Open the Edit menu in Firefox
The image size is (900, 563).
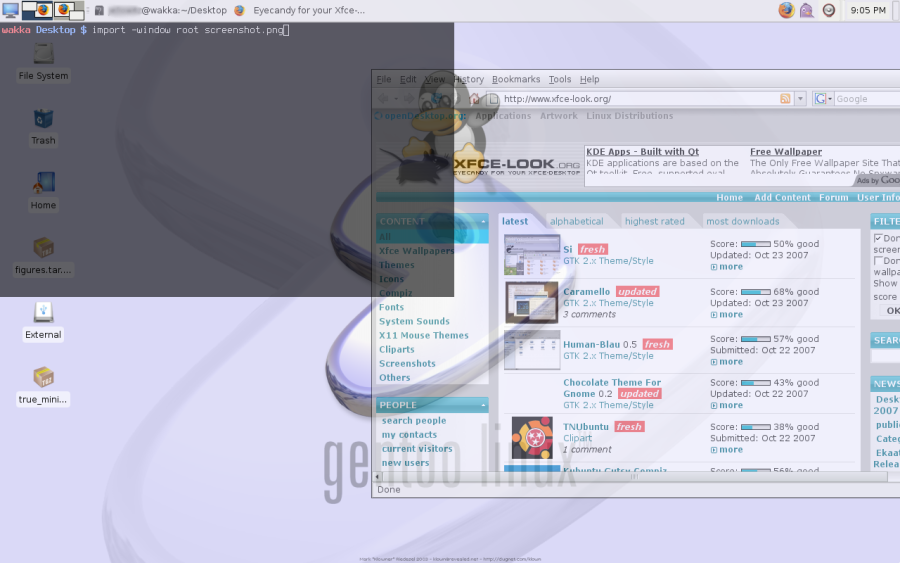(408, 79)
